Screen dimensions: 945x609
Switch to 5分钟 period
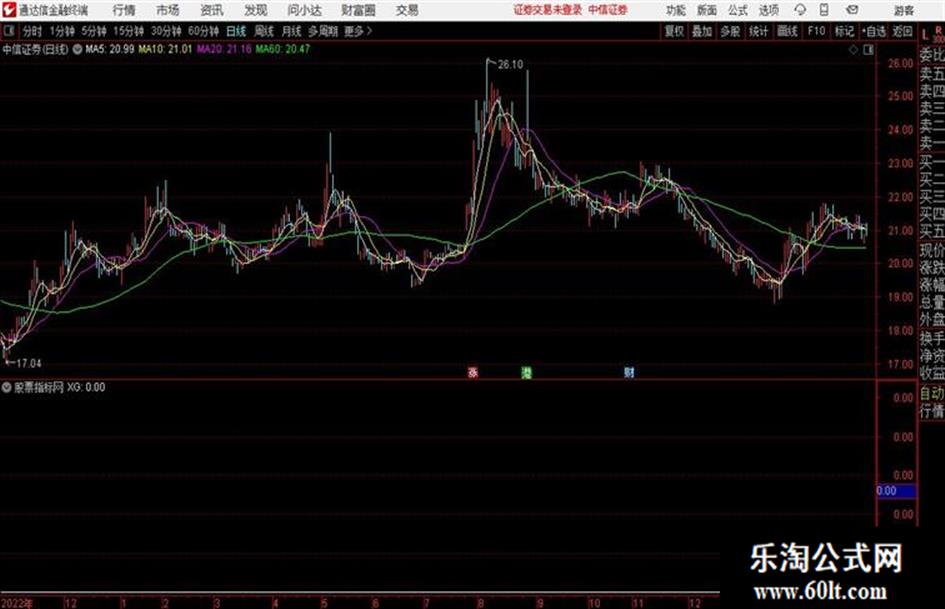pyautogui.click(x=93, y=31)
